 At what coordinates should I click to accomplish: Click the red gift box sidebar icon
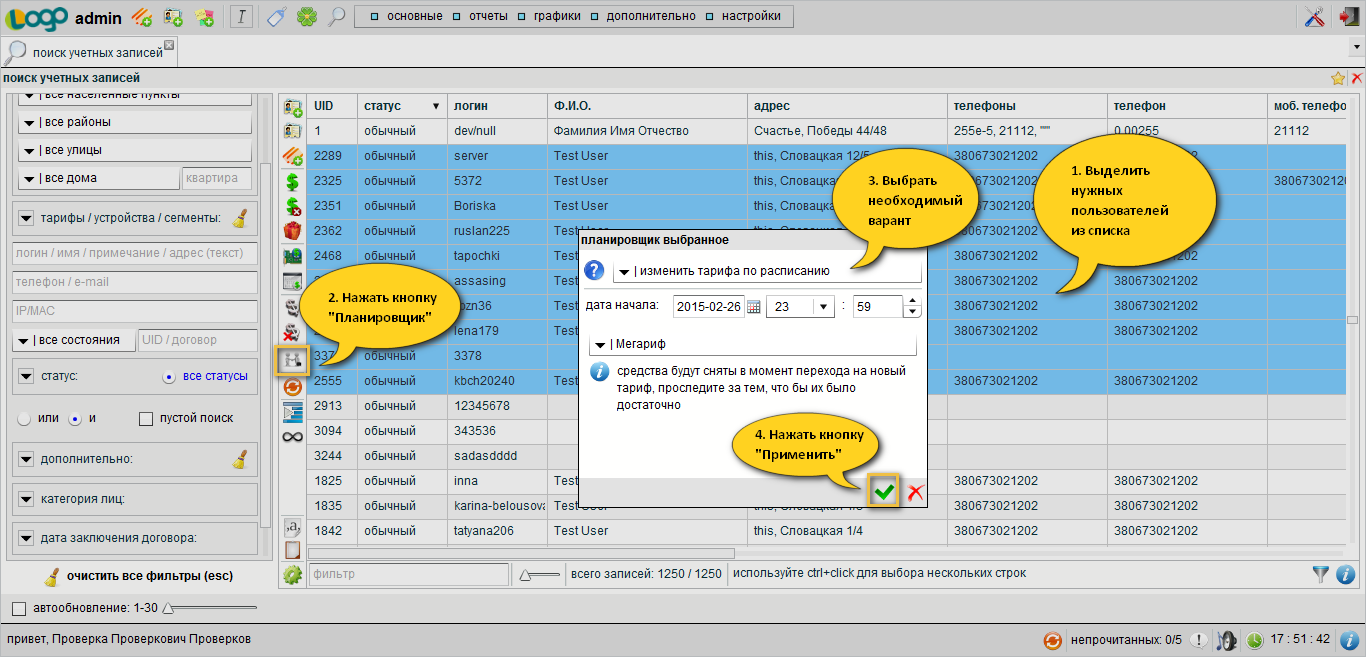click(x=293, y=231)
